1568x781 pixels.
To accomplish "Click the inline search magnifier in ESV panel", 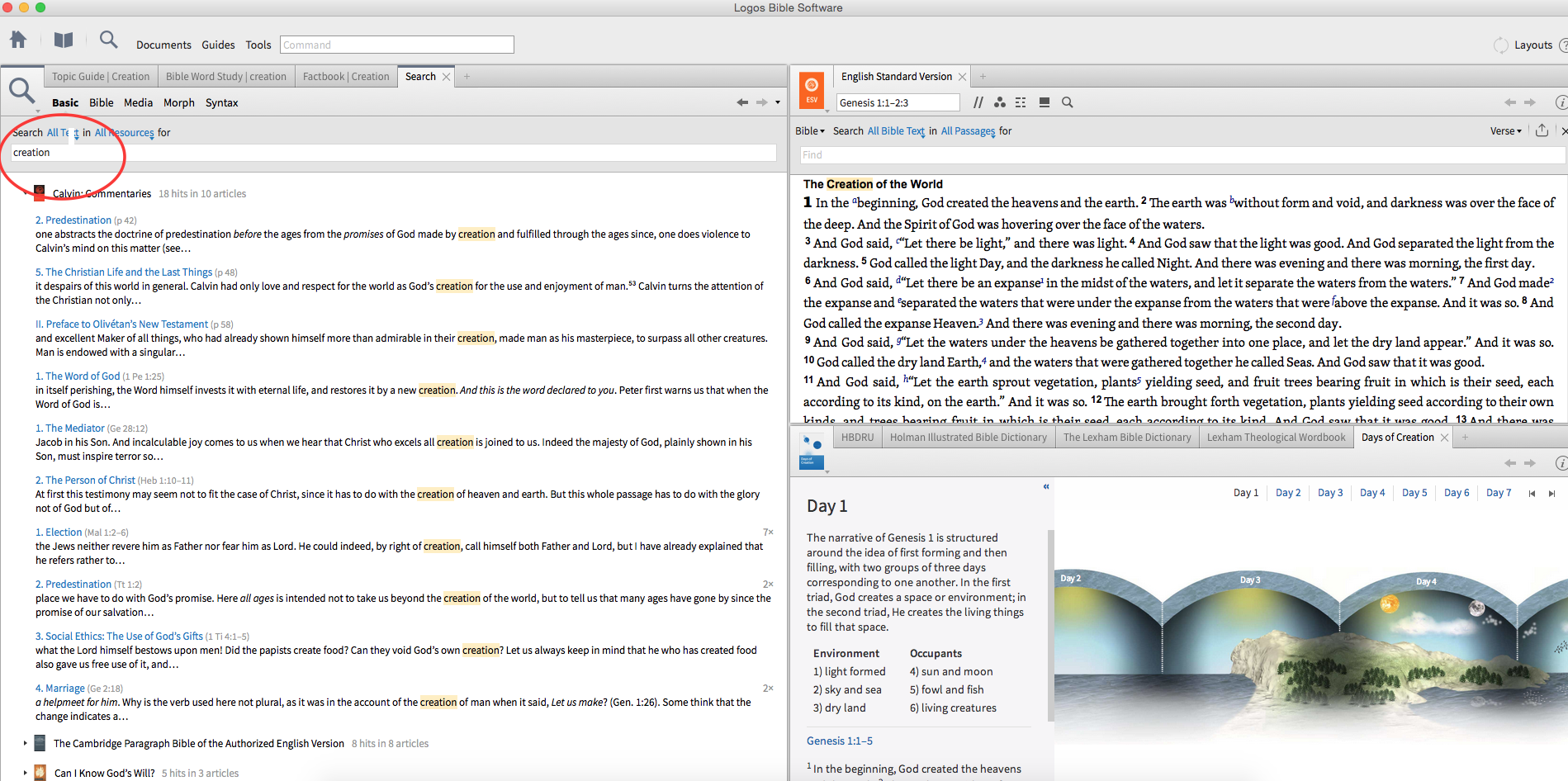I will (1067, 102).
